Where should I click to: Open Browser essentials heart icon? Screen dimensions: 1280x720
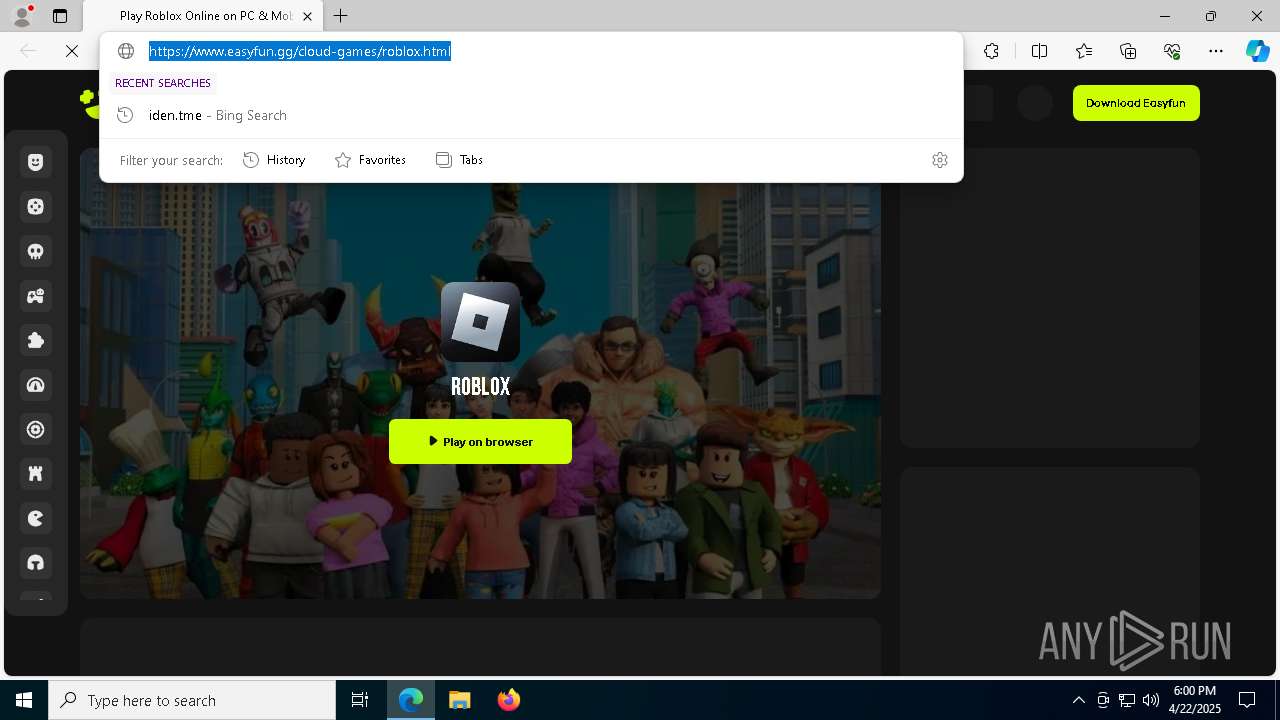pos(1172,51)
